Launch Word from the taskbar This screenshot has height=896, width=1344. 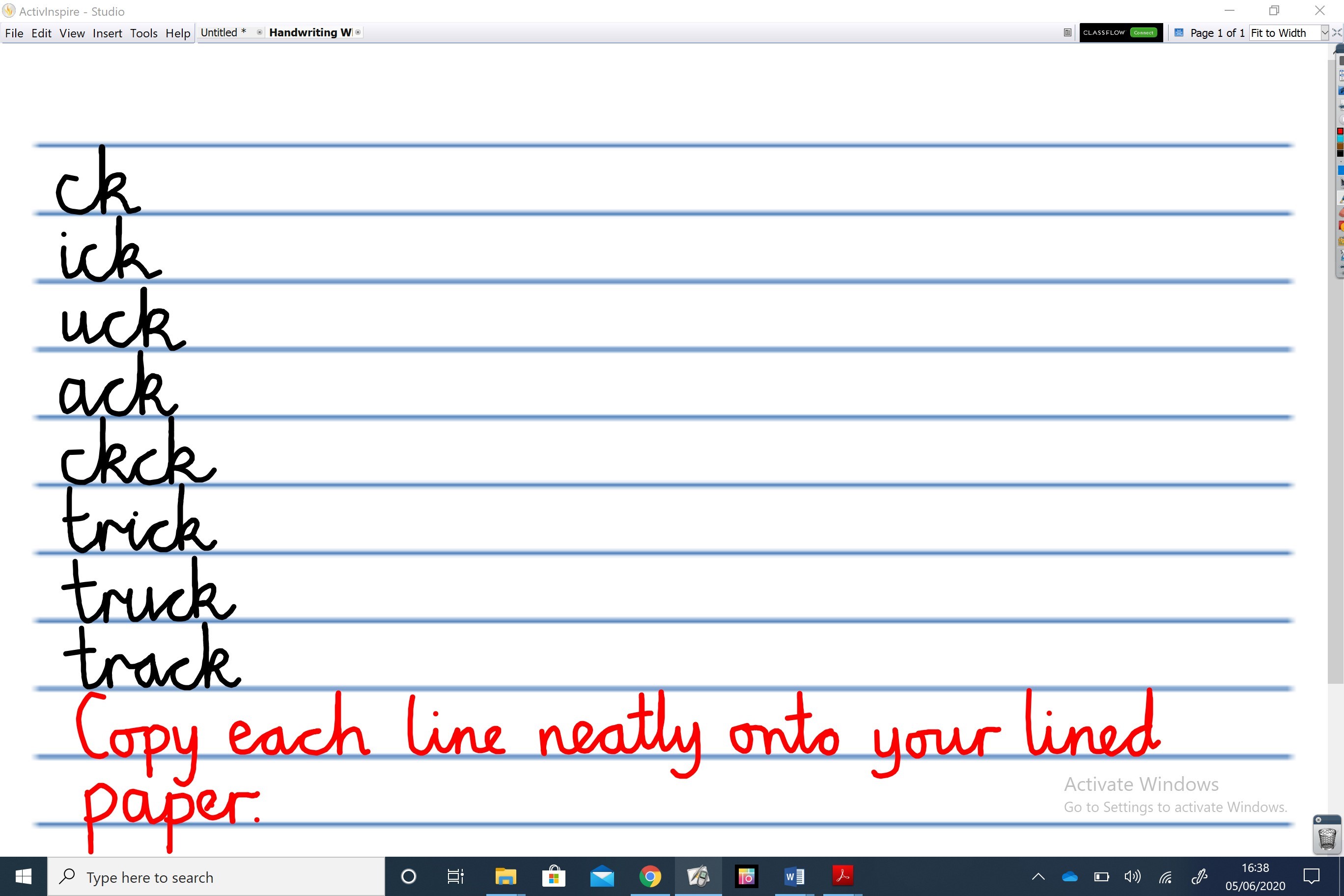coord(794,876)
